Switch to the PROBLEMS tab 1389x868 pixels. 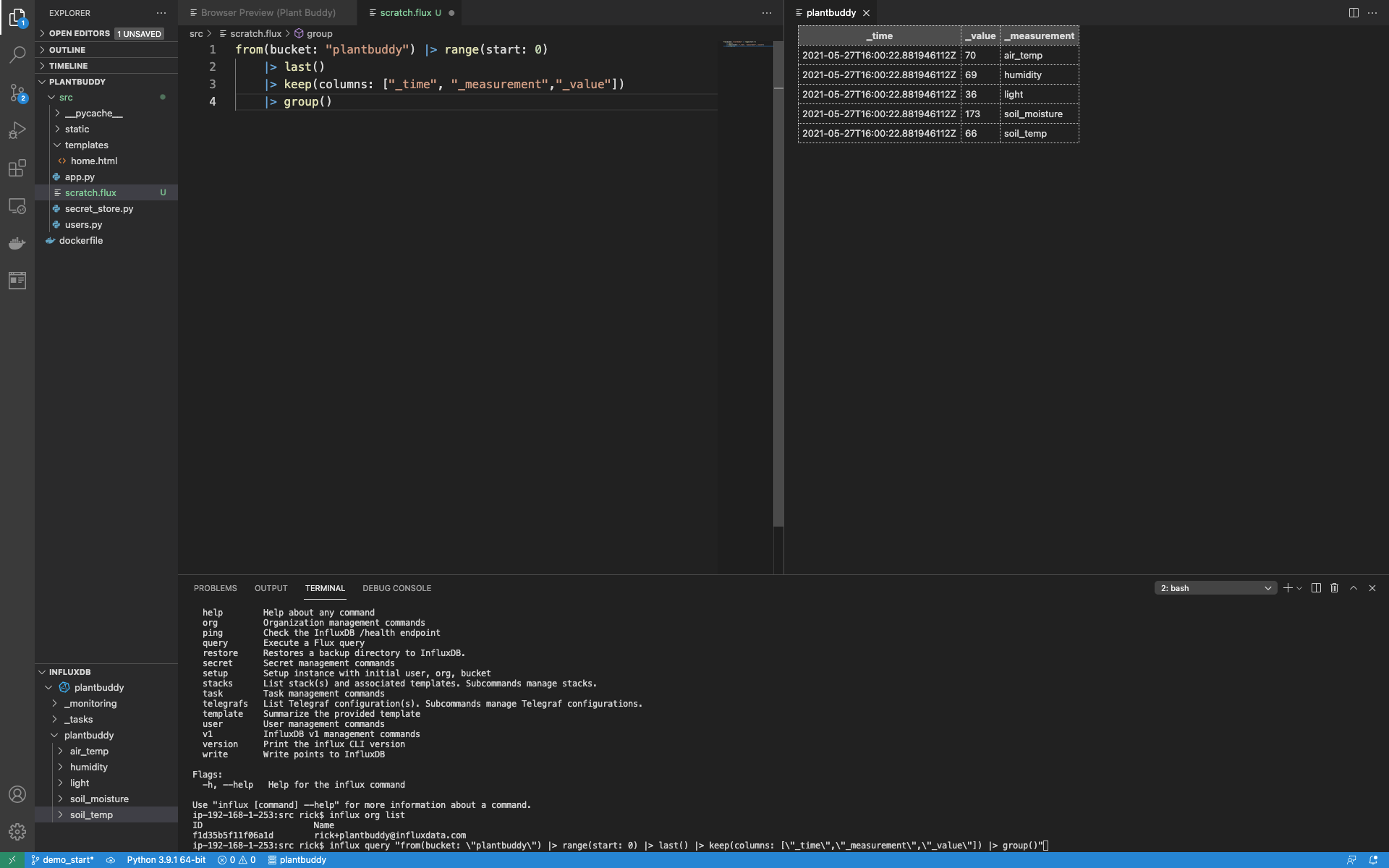pos(215,588)
